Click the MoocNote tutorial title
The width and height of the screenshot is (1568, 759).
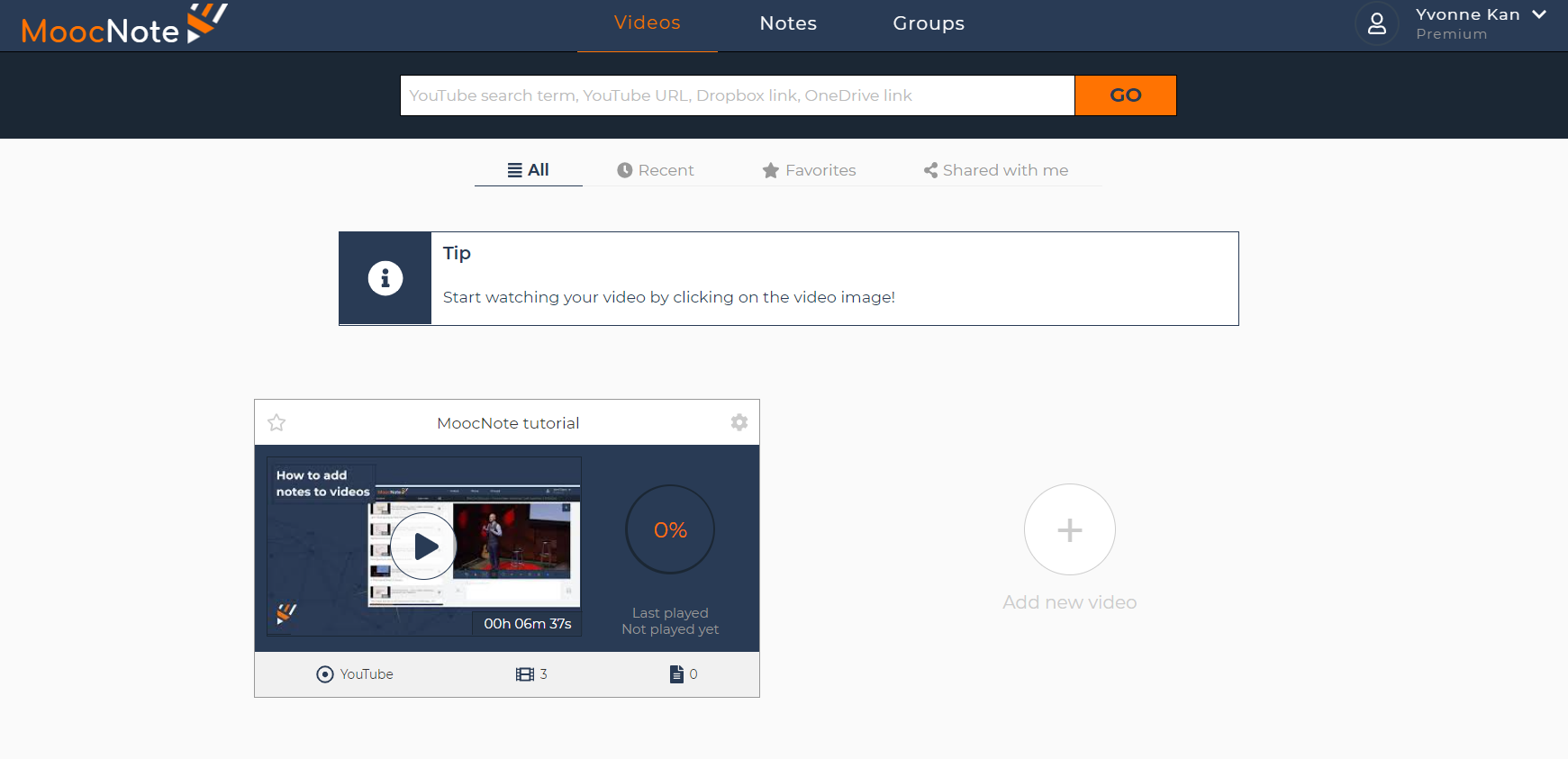point(508,423)
